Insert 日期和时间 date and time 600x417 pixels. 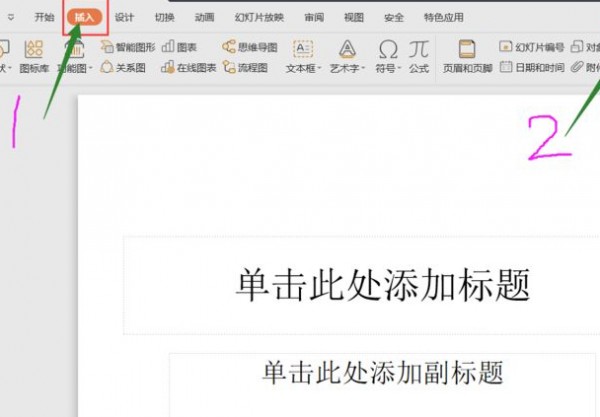(x=532, y=68)
